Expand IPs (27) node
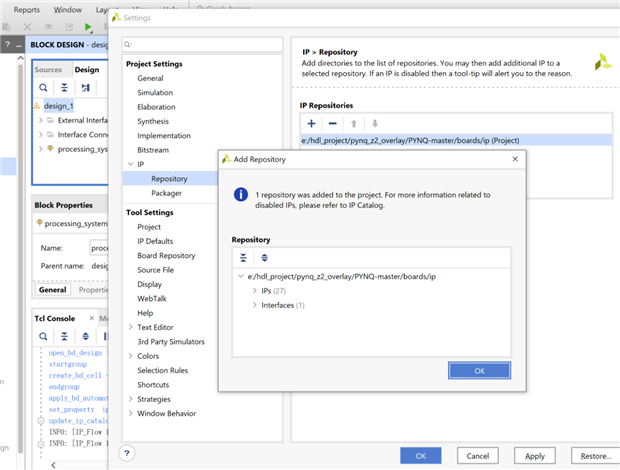 click(255, 291)
